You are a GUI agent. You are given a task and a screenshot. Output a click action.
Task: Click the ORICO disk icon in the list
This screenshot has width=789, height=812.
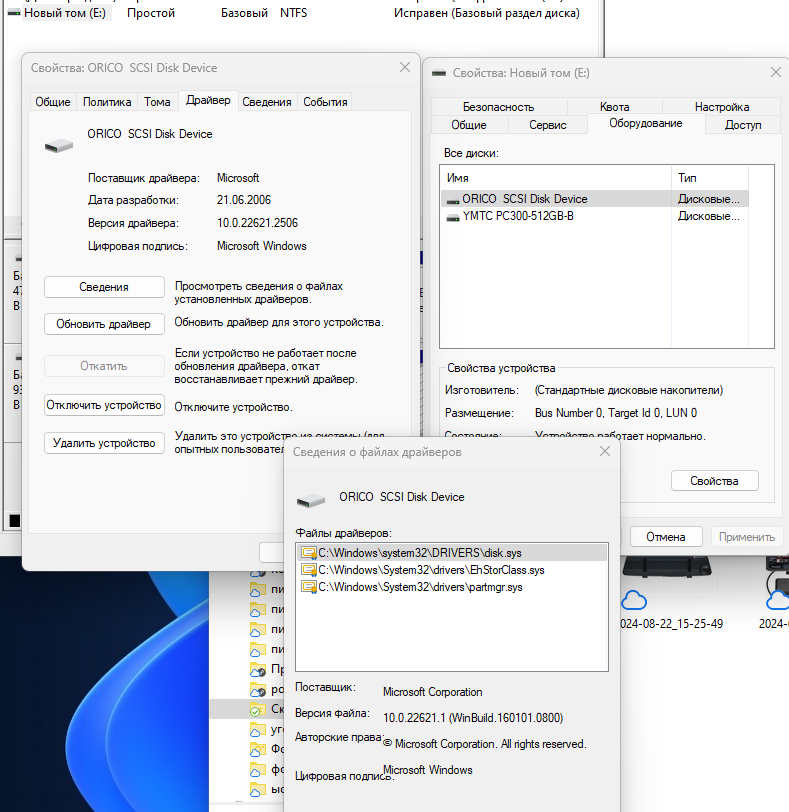[453, 200]
